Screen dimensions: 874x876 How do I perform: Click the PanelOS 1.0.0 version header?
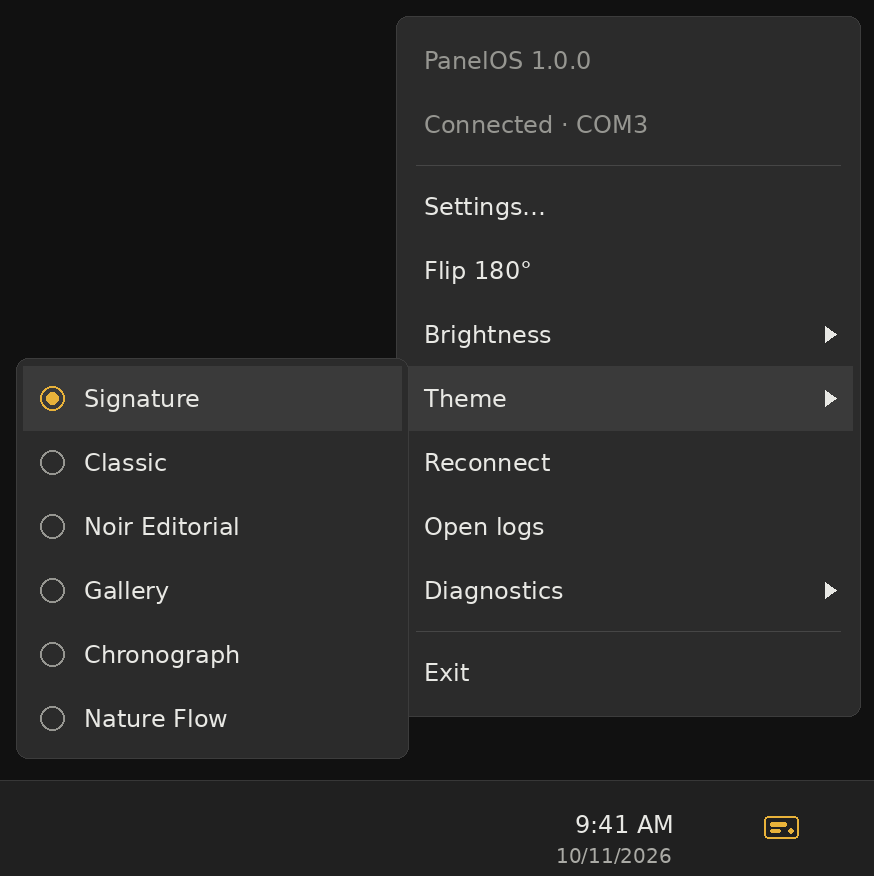[x=507, y=60]
